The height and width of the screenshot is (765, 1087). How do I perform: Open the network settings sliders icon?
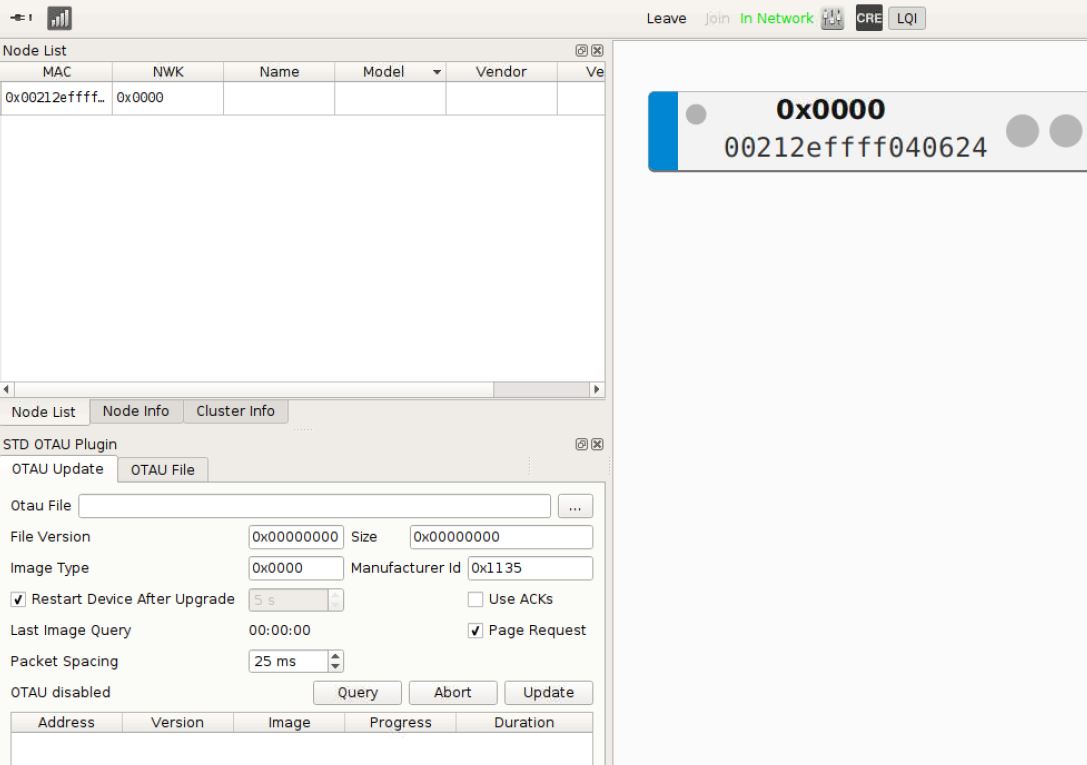click(832, 18)
